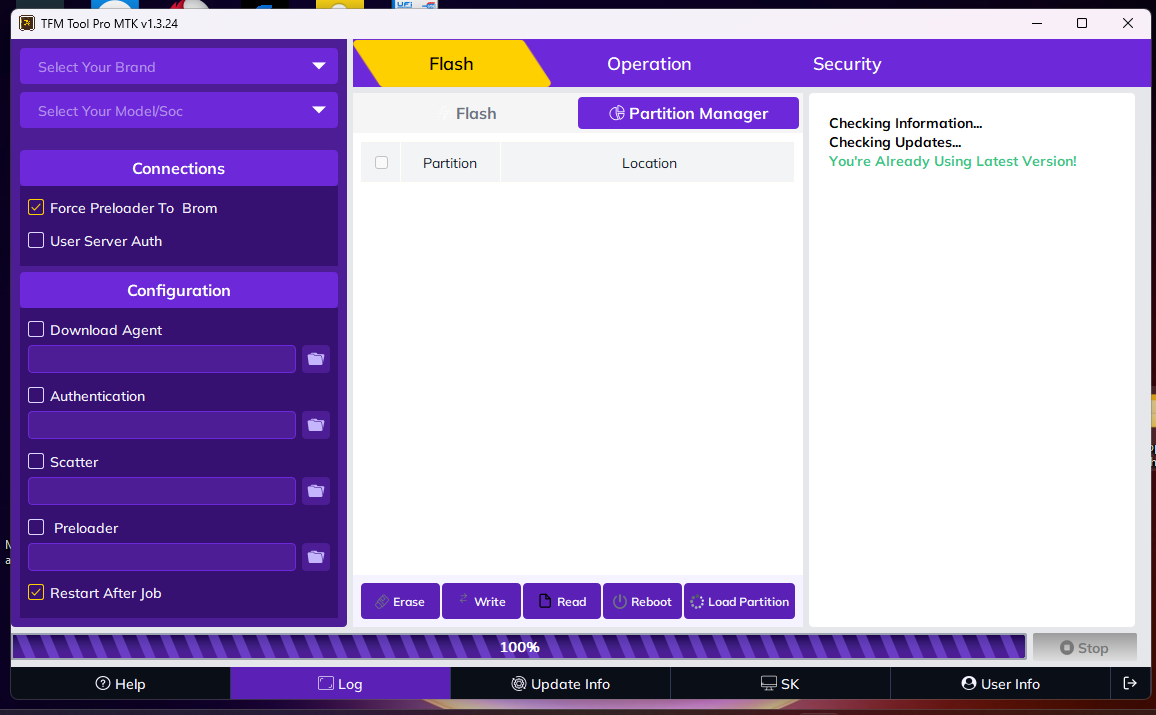Disable Force Preloader To Brom checkbox
The height and width of the screenshot is (715, 1156).
[x=36, y=208]
